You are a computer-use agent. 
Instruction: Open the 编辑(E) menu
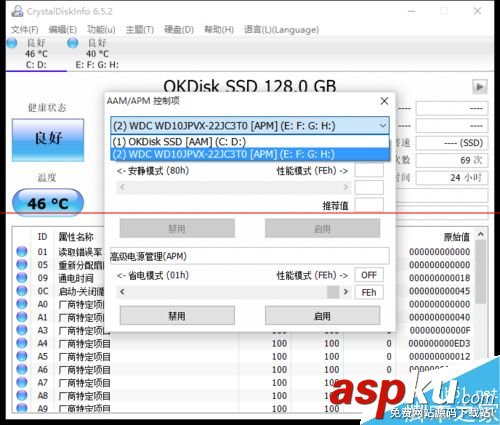pyautogui.click(x=63, y=30)
